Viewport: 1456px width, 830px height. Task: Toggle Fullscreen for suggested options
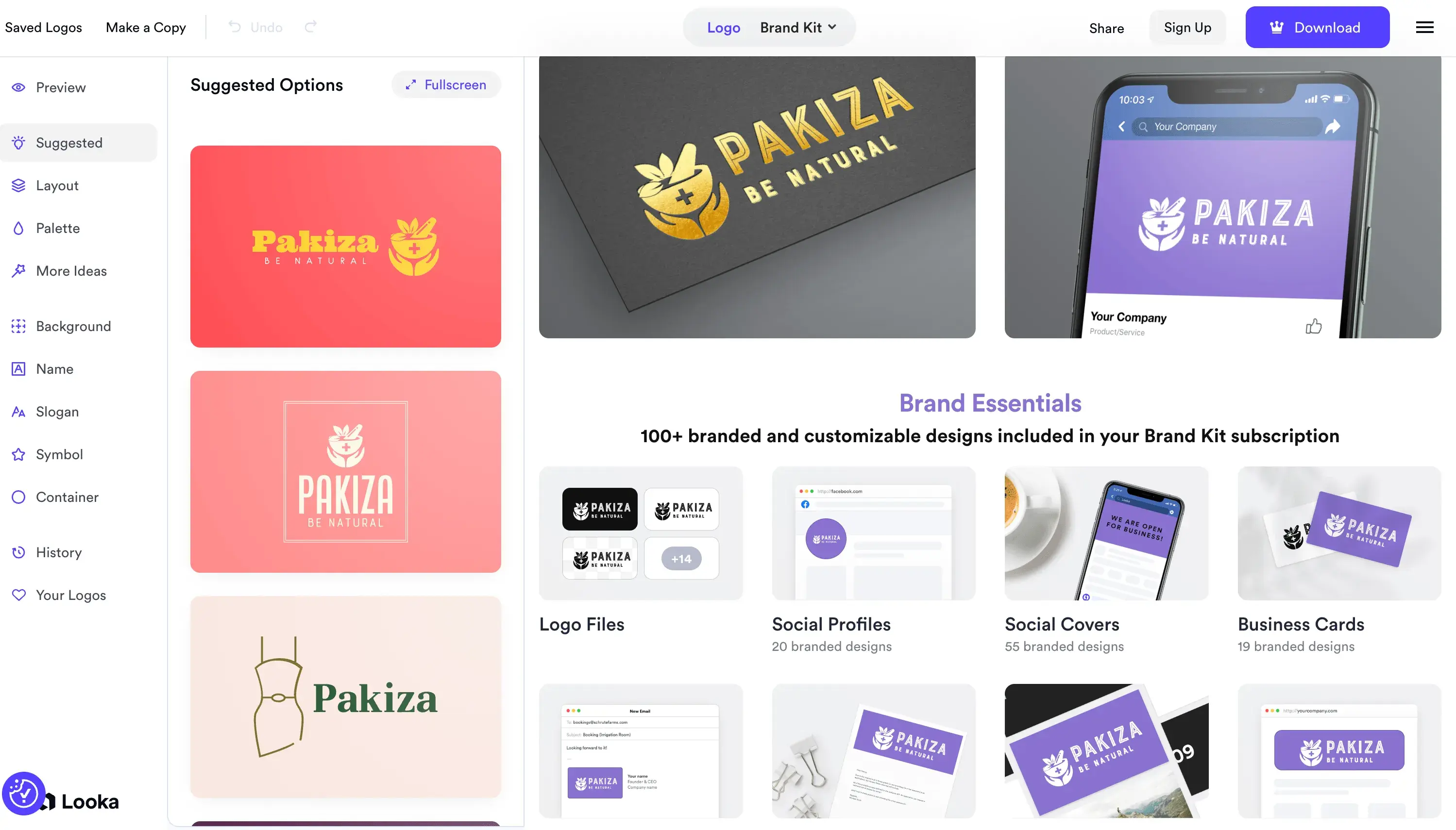coord(445,85)
